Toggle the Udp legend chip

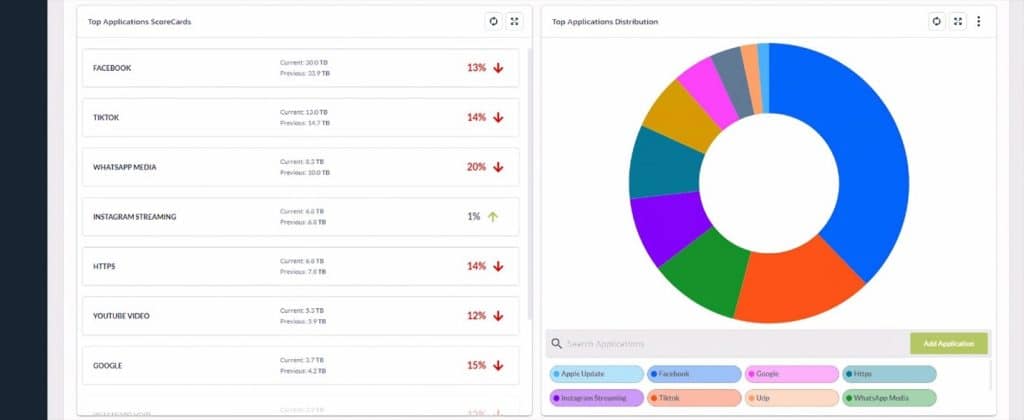coord(792,398)
